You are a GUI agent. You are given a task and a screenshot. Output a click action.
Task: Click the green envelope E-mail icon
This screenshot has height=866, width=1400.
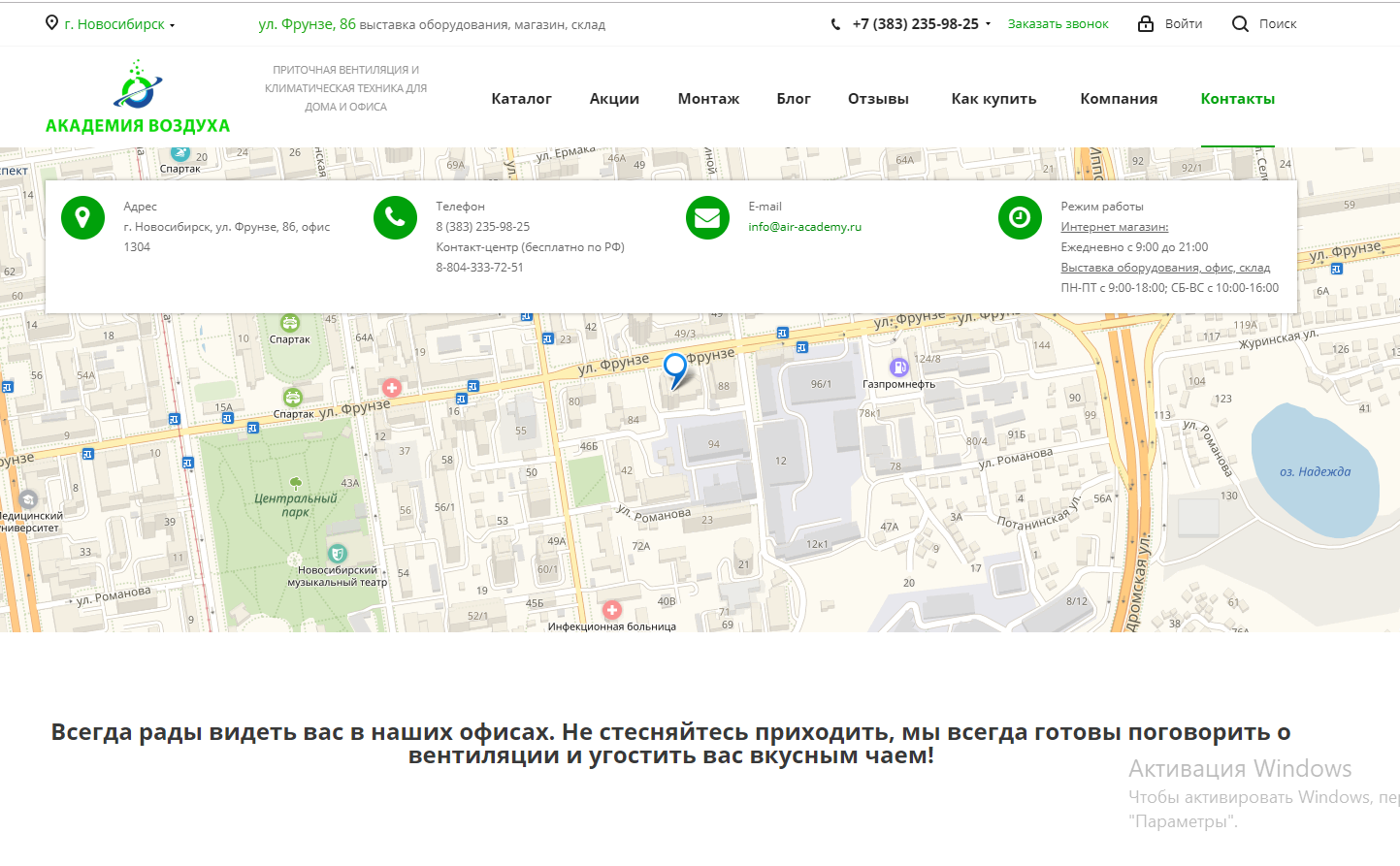(707, 217)
